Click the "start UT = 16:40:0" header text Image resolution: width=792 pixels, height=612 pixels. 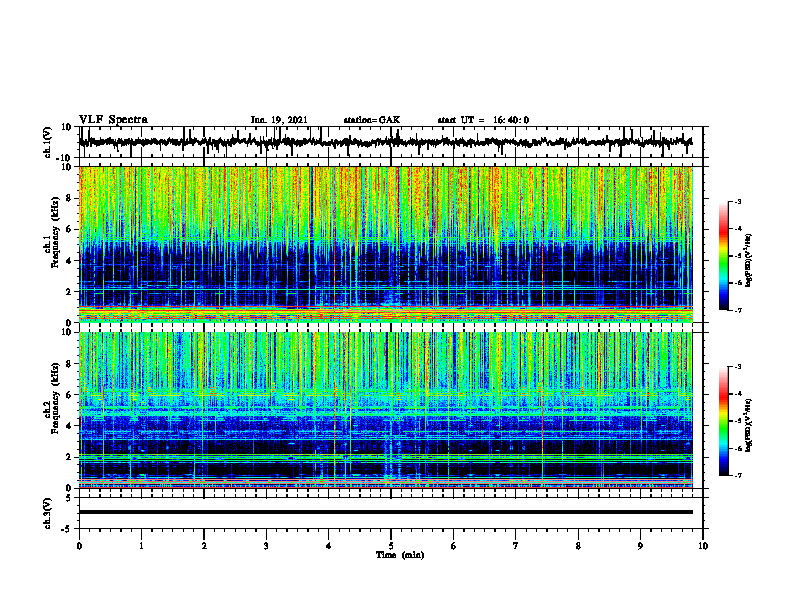point(483,120)
